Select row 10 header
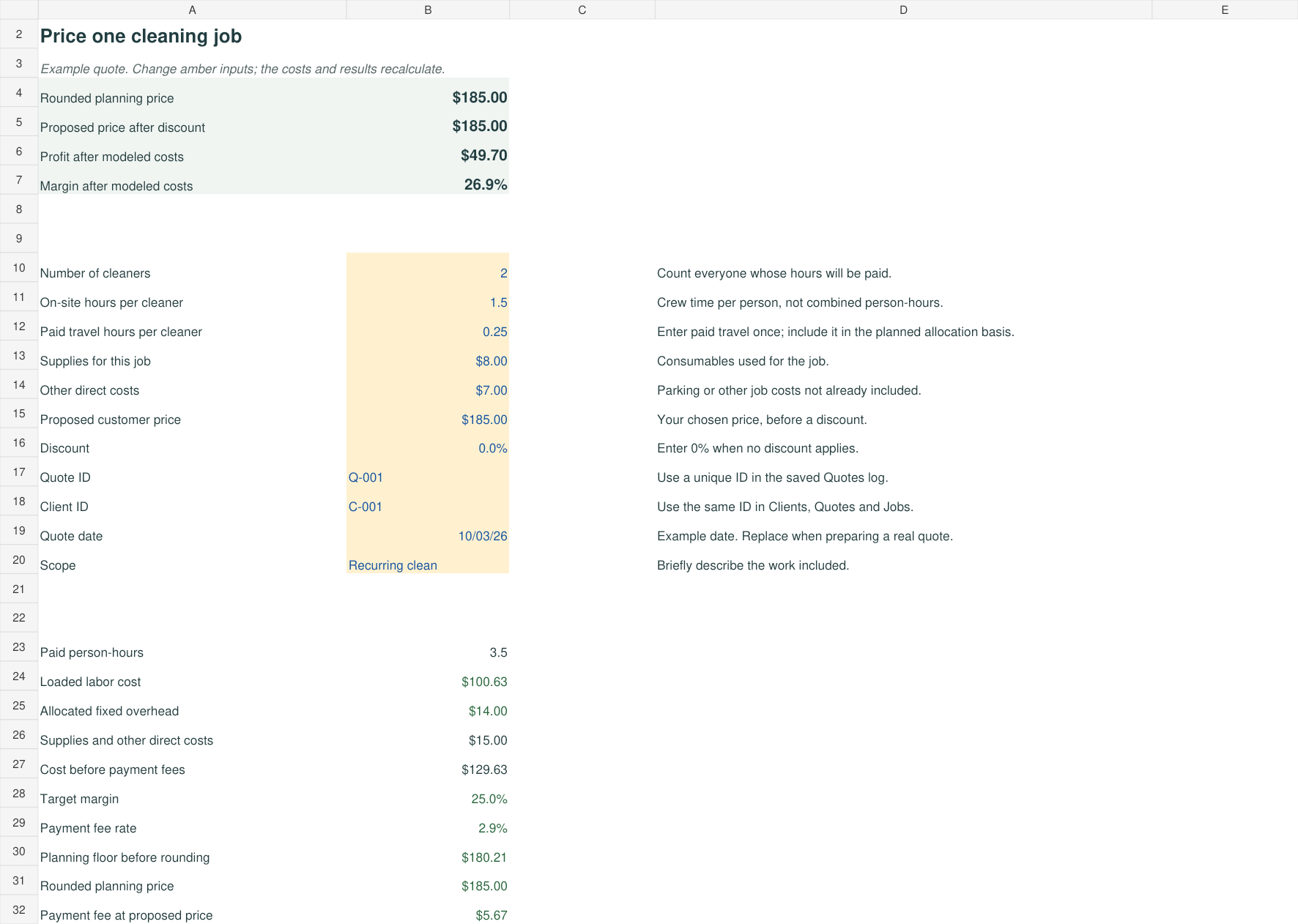Image resolution: width=1298 pixels, height=924 pixels. [x=19, y=268]
